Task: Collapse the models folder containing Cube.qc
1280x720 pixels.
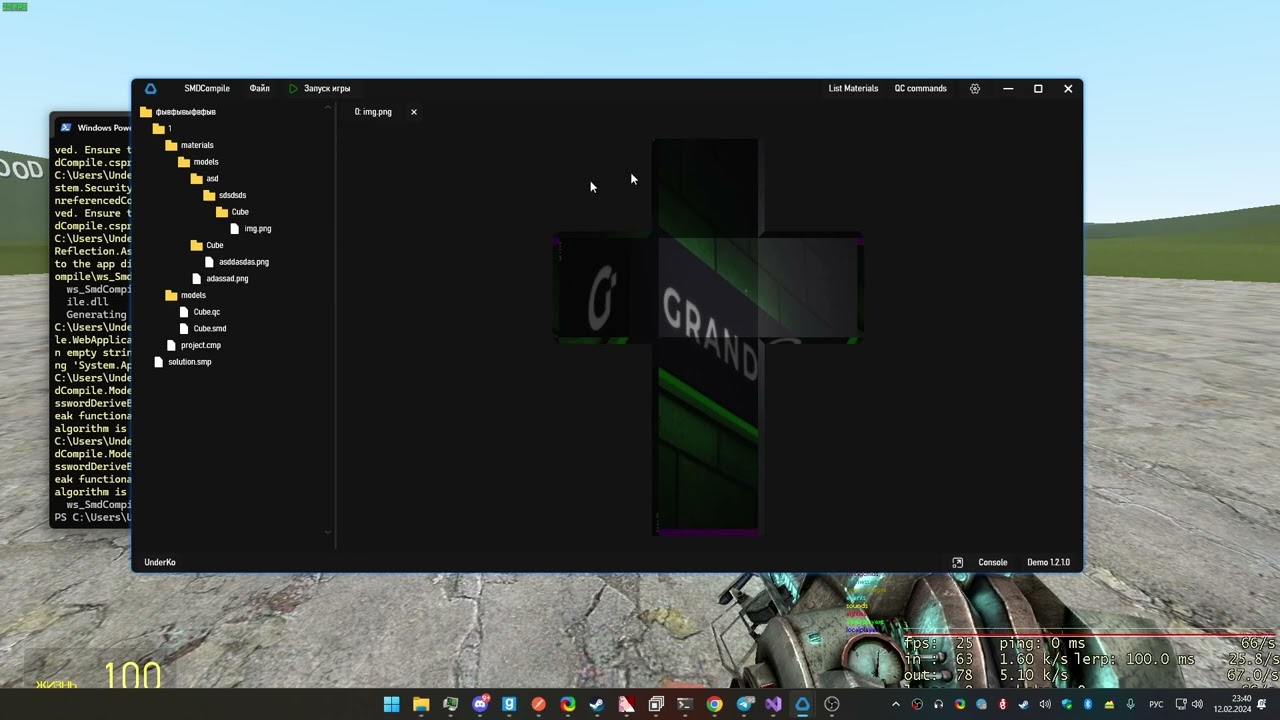Action: [186, 295]
